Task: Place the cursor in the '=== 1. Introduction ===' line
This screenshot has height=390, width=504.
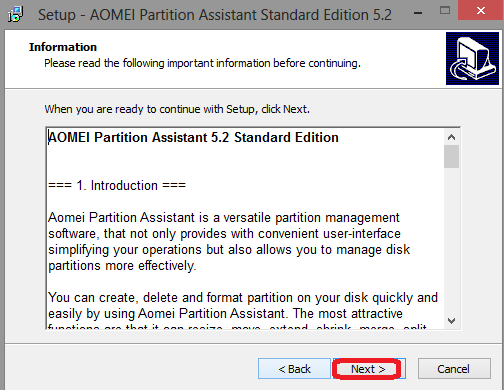Action: coord(117,185)
